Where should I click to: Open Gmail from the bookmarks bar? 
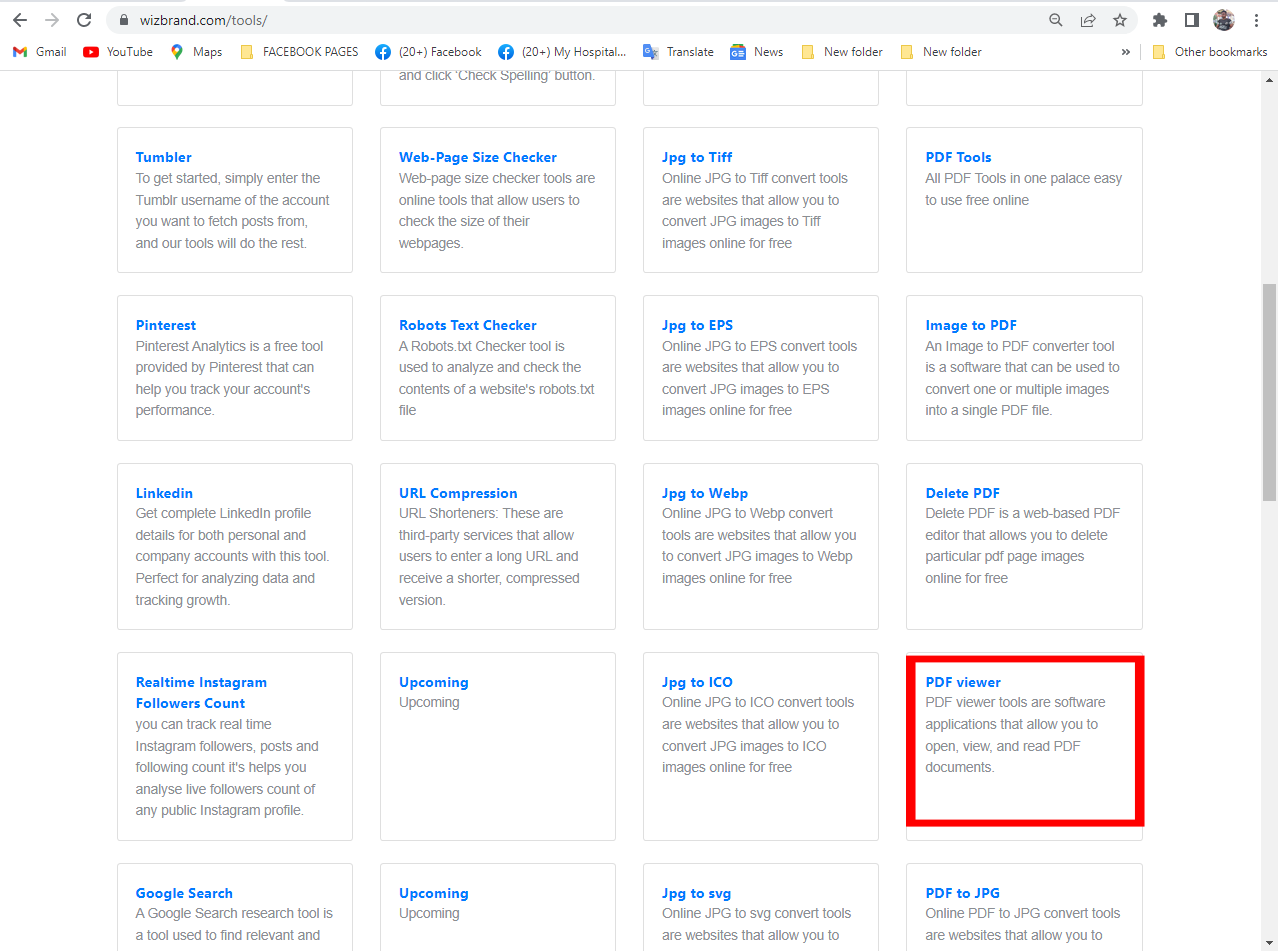[38, 51]
